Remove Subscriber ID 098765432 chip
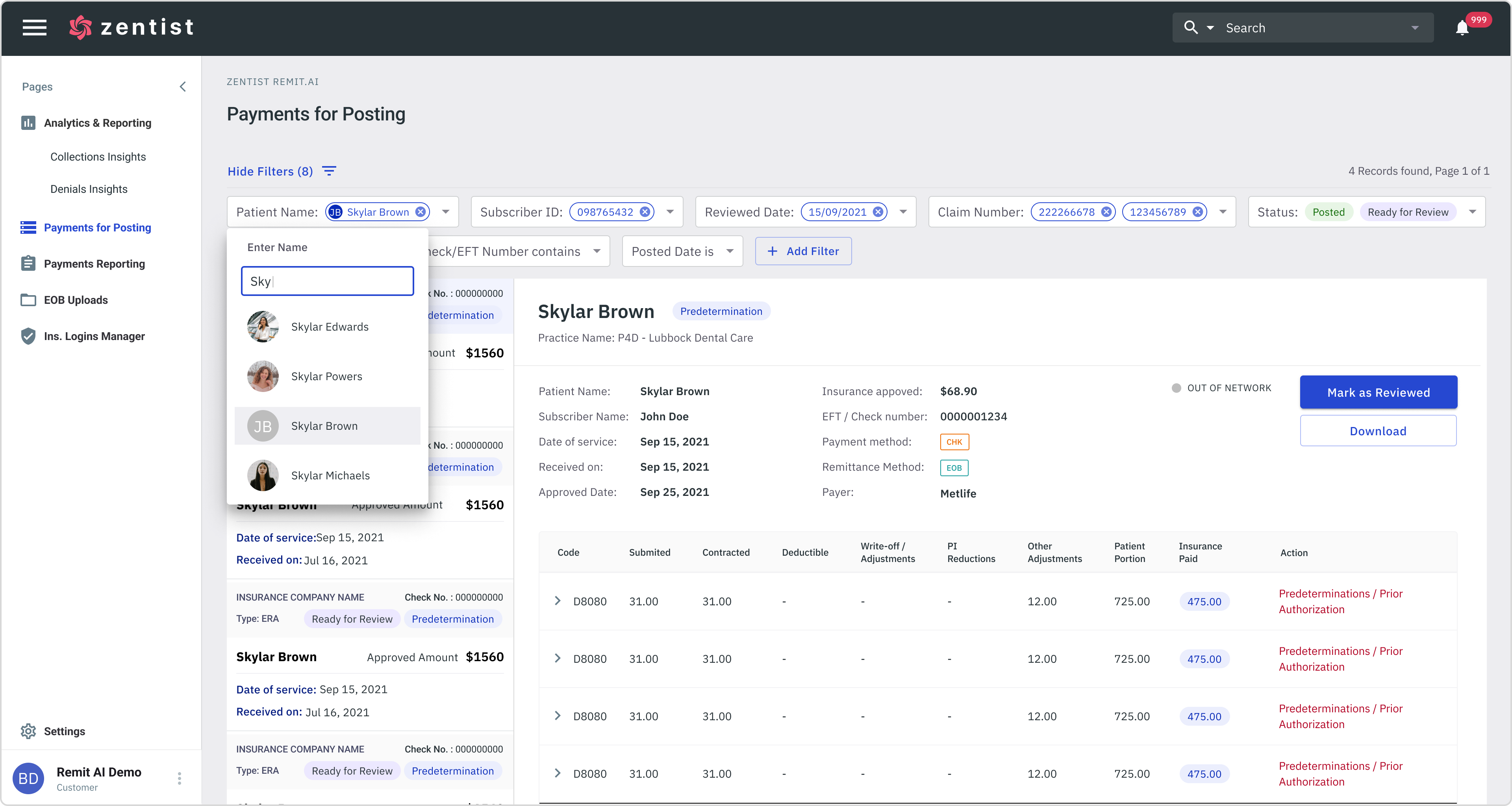The width and height of the screenshot is (1512, 806). coord(645,212)
